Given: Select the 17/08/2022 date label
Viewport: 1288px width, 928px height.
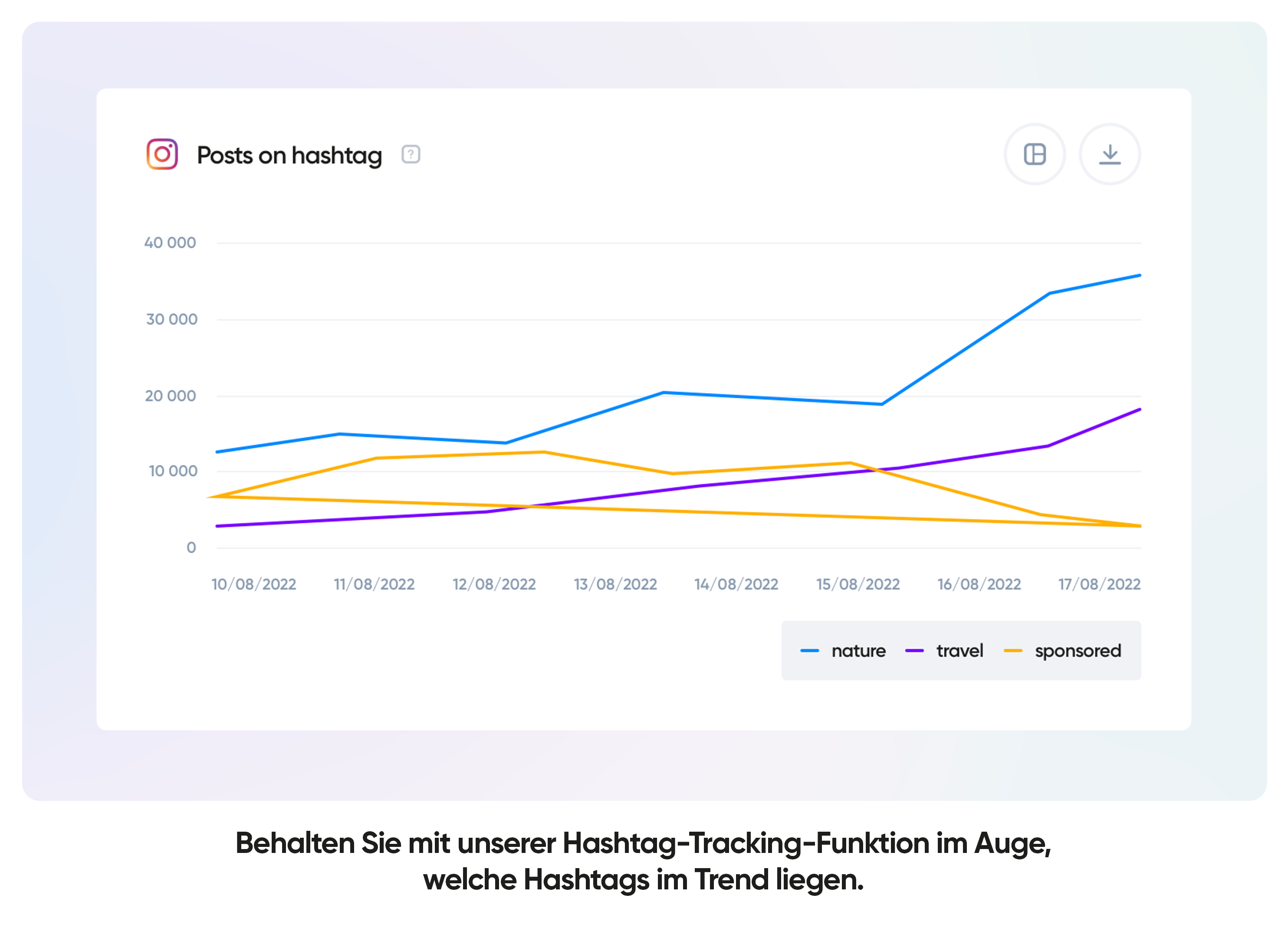Looking at the screenshot, I should pos(1099,584).
